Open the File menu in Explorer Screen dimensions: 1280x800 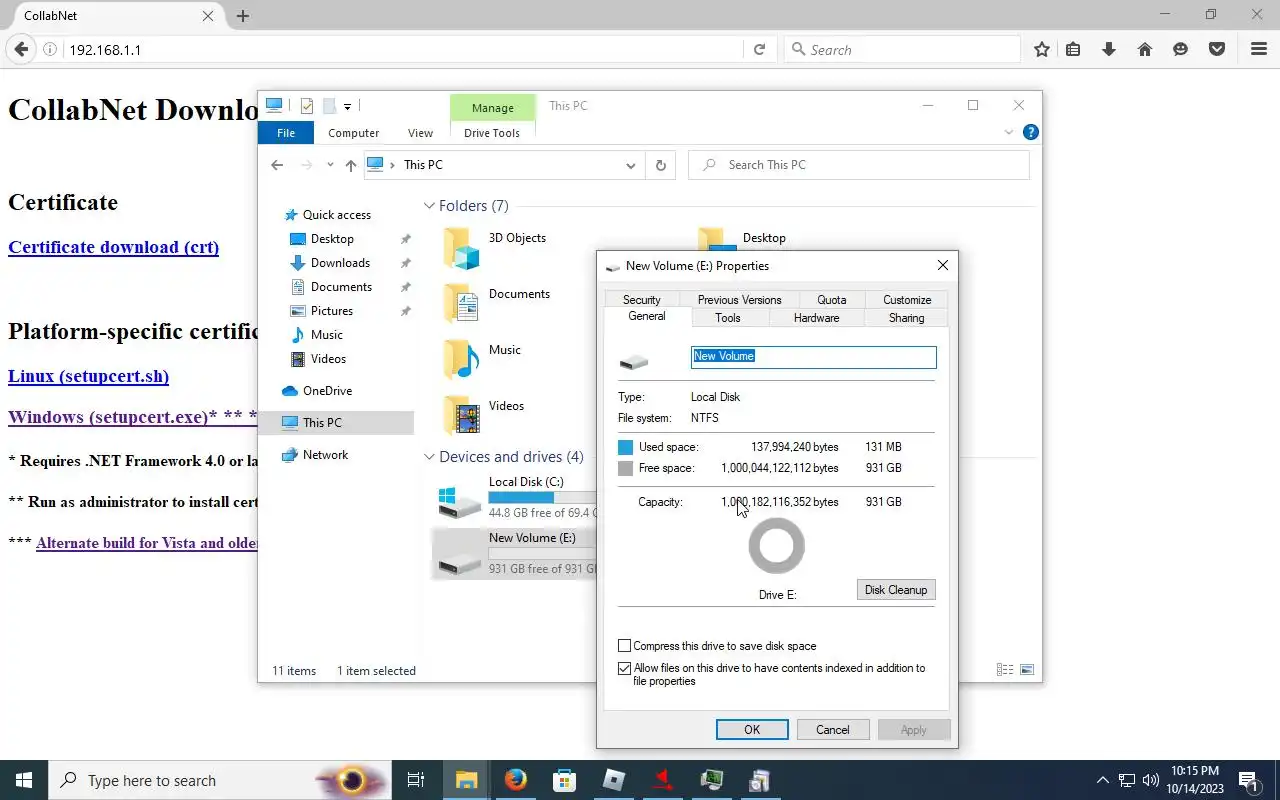pyautogui.click(x=286, y=132)
